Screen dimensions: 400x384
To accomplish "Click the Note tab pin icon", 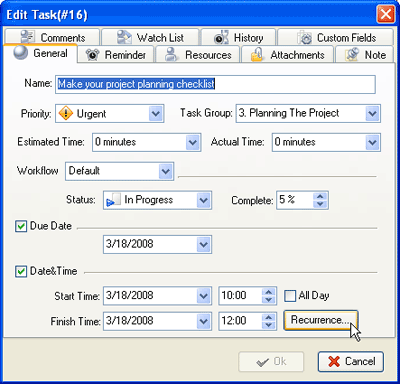I will pos(352,54).
